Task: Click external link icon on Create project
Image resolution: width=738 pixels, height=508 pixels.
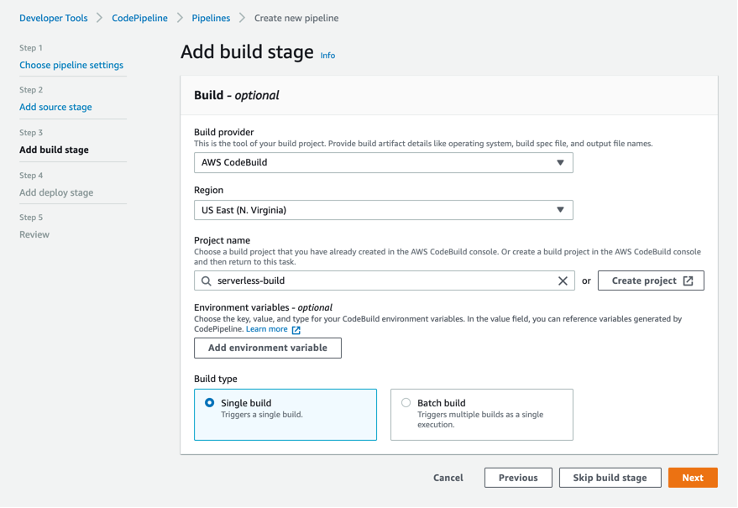Action: (x=688, y=281)
